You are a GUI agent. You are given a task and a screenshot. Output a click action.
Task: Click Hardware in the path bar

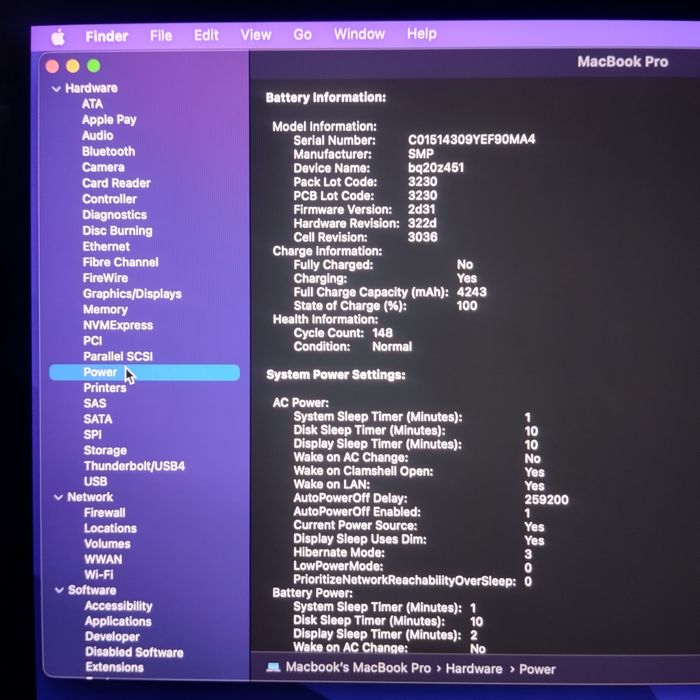click(474, 669)
